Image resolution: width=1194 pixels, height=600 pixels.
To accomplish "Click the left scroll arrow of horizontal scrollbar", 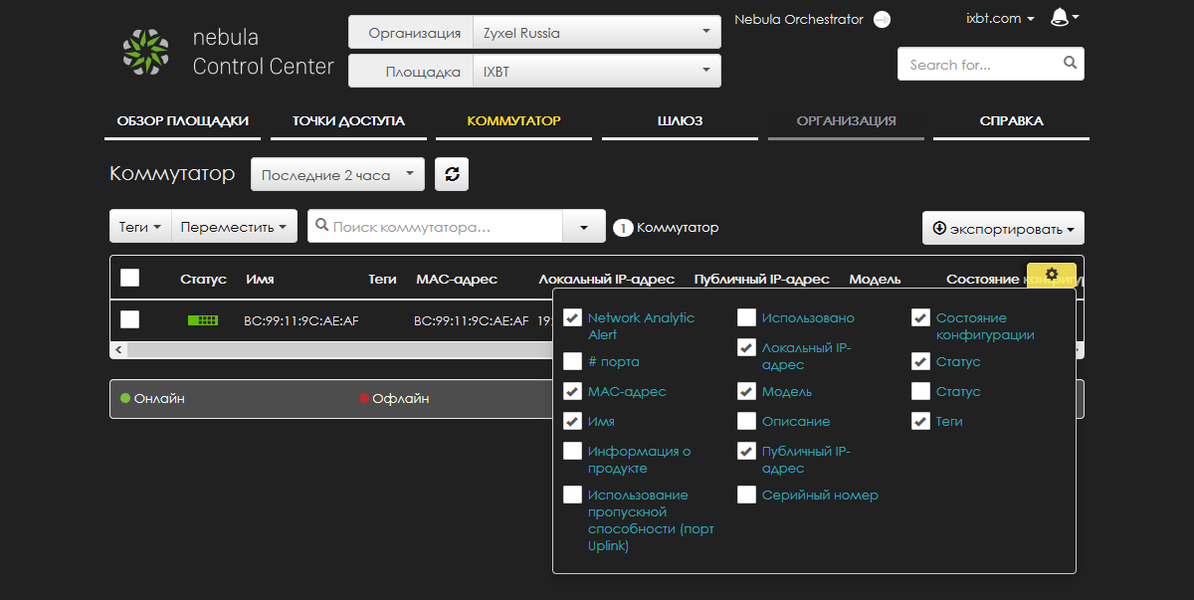I will [117, 350].
